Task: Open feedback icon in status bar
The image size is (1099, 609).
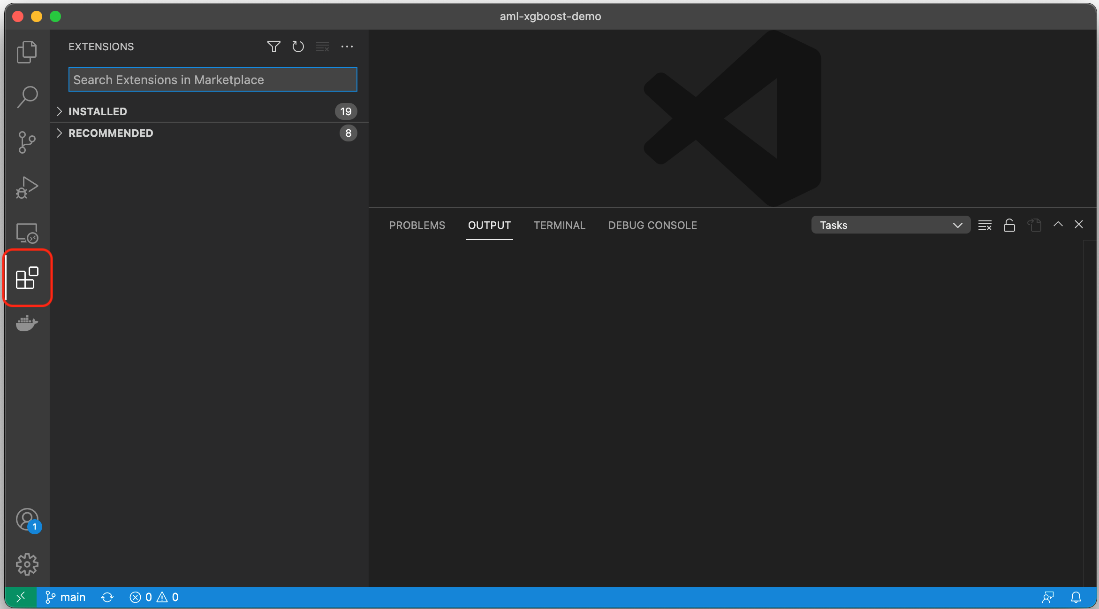Action: (x=1048, y=597)
